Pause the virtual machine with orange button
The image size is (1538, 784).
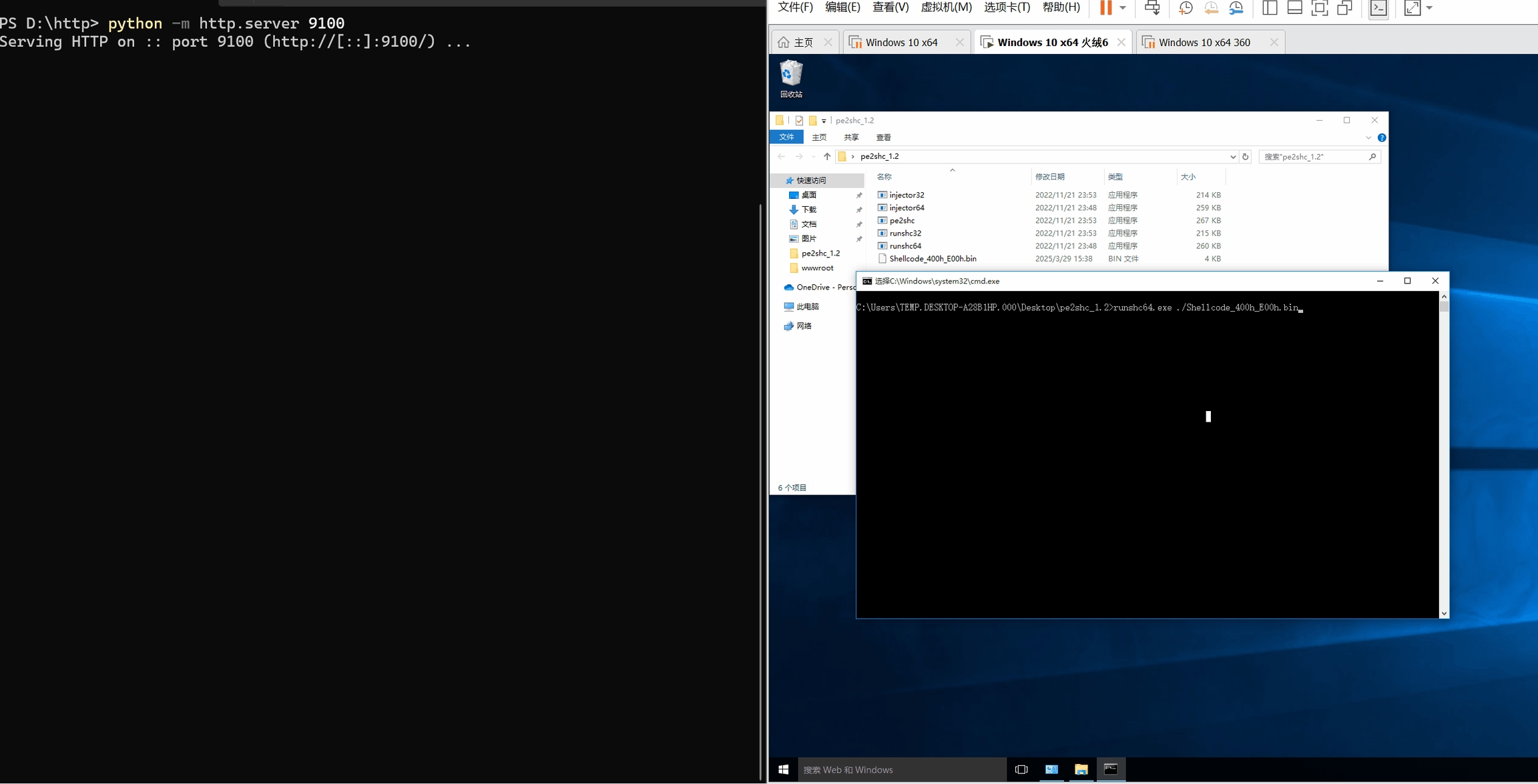[1105, 7]
